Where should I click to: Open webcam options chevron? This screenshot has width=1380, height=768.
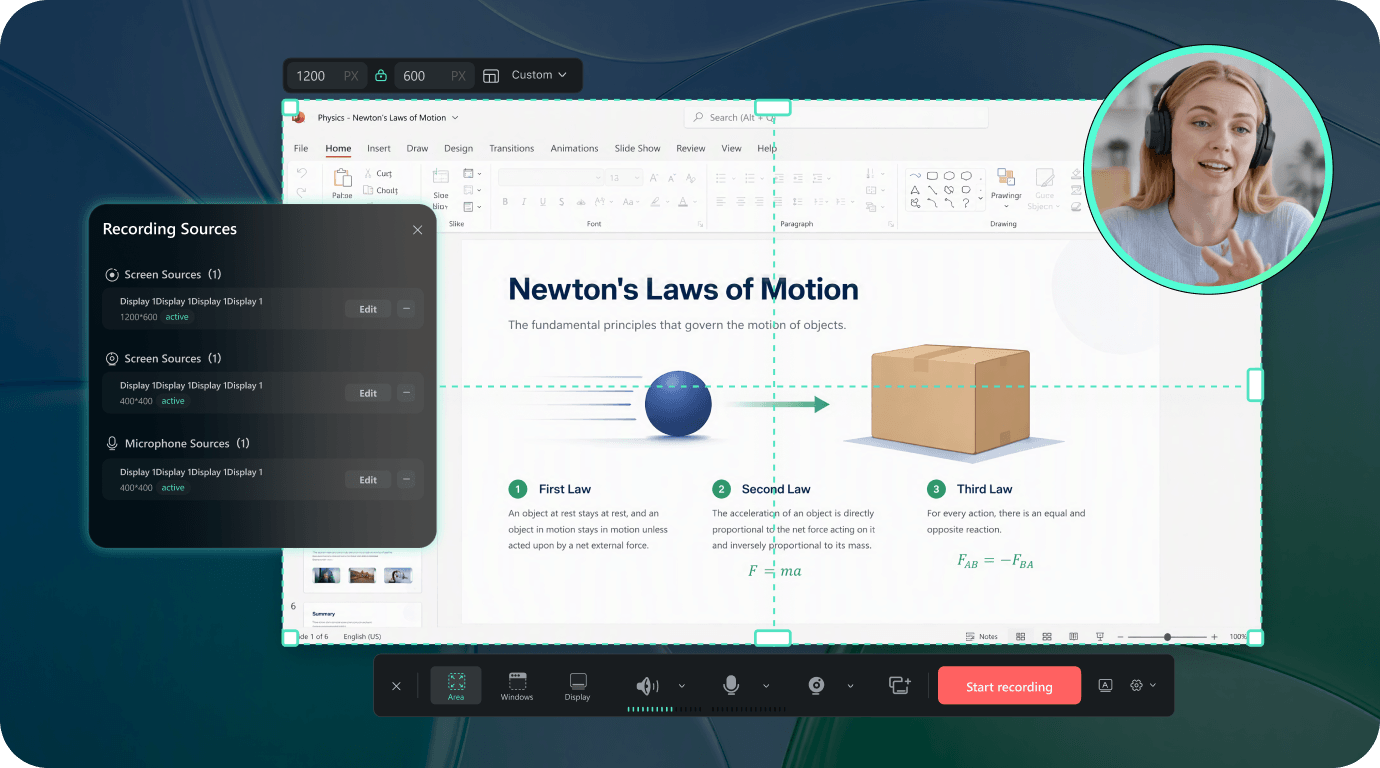pos(850,686)
